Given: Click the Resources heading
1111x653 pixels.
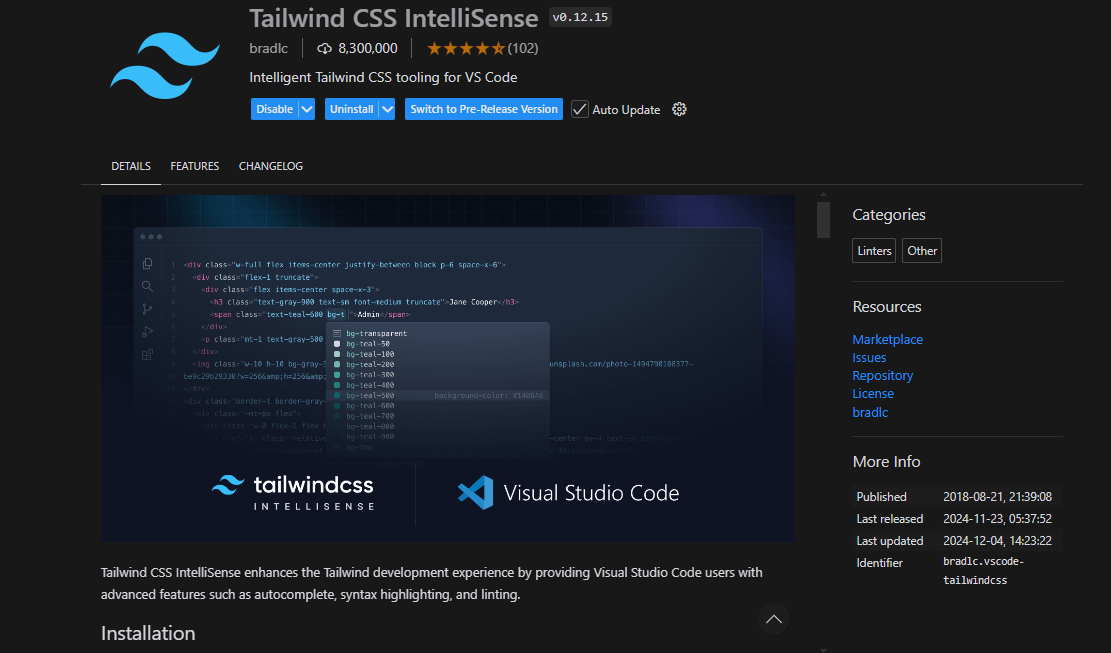Looking at the screenshot, I should tap(887, 307).
